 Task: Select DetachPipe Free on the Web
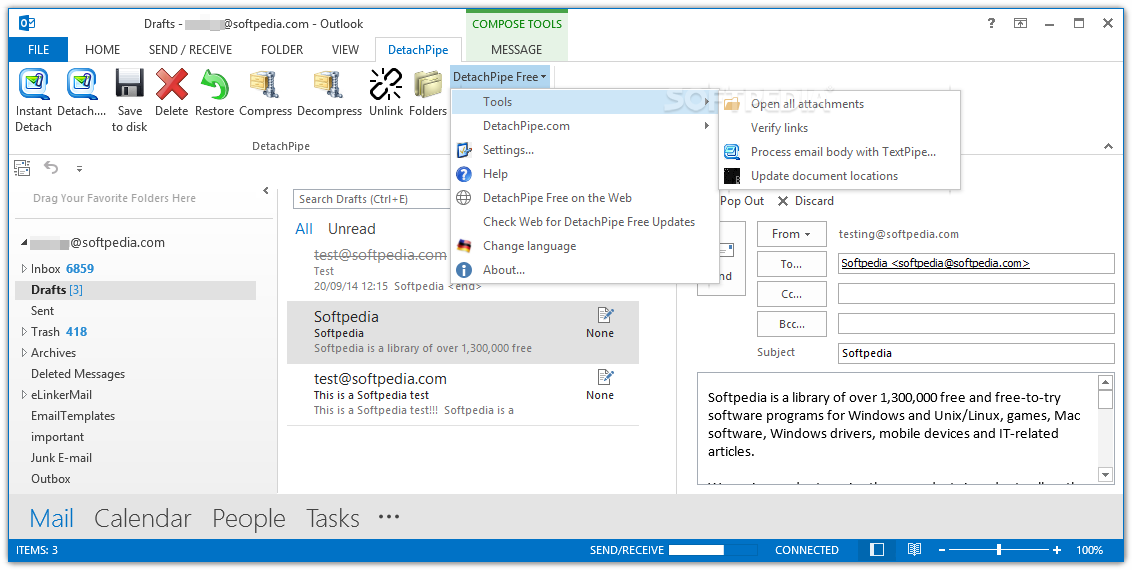coord(585,198)
